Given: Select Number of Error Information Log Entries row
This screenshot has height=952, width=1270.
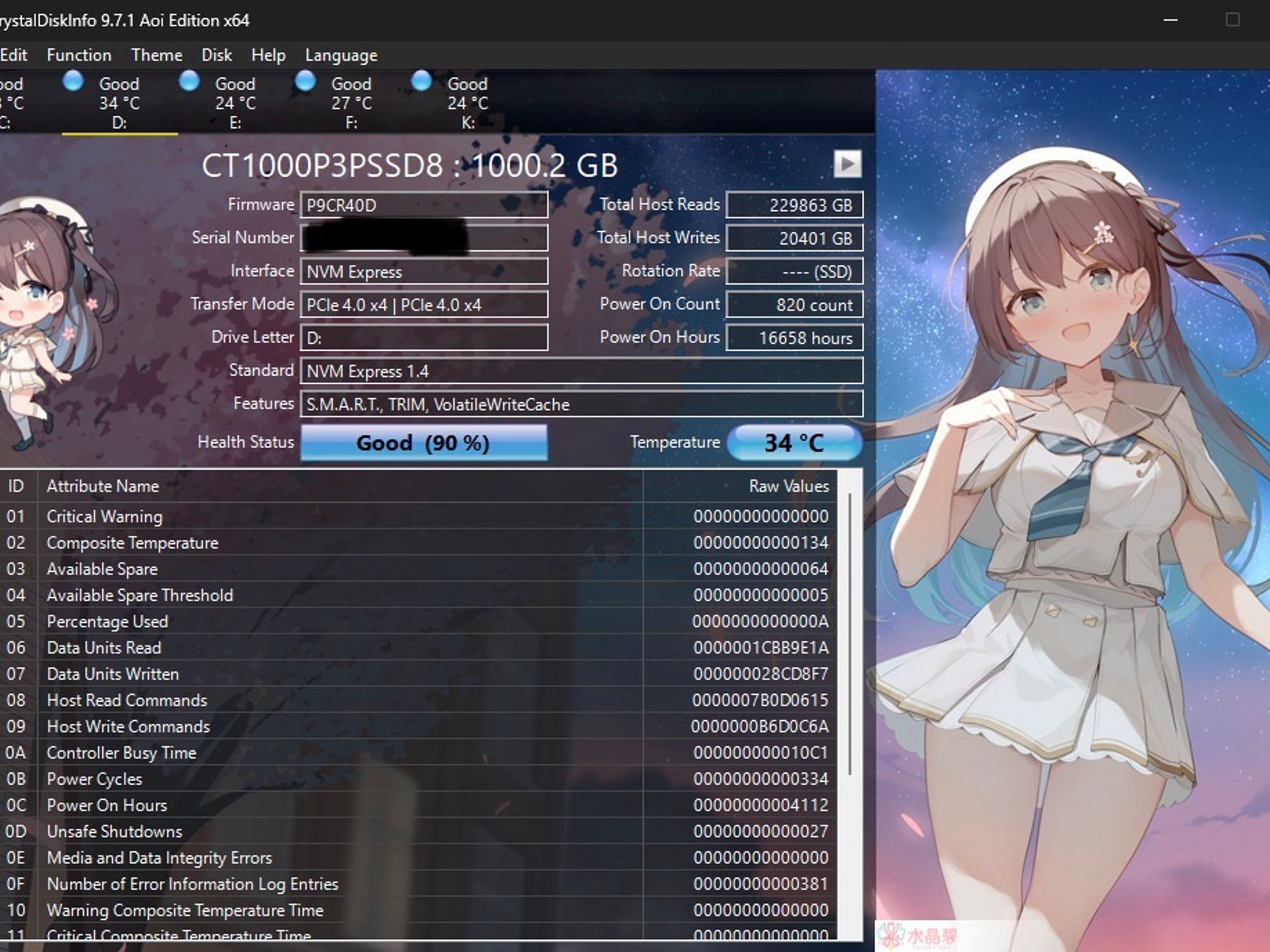Looking at the screenshot, I should coord(419,883).
